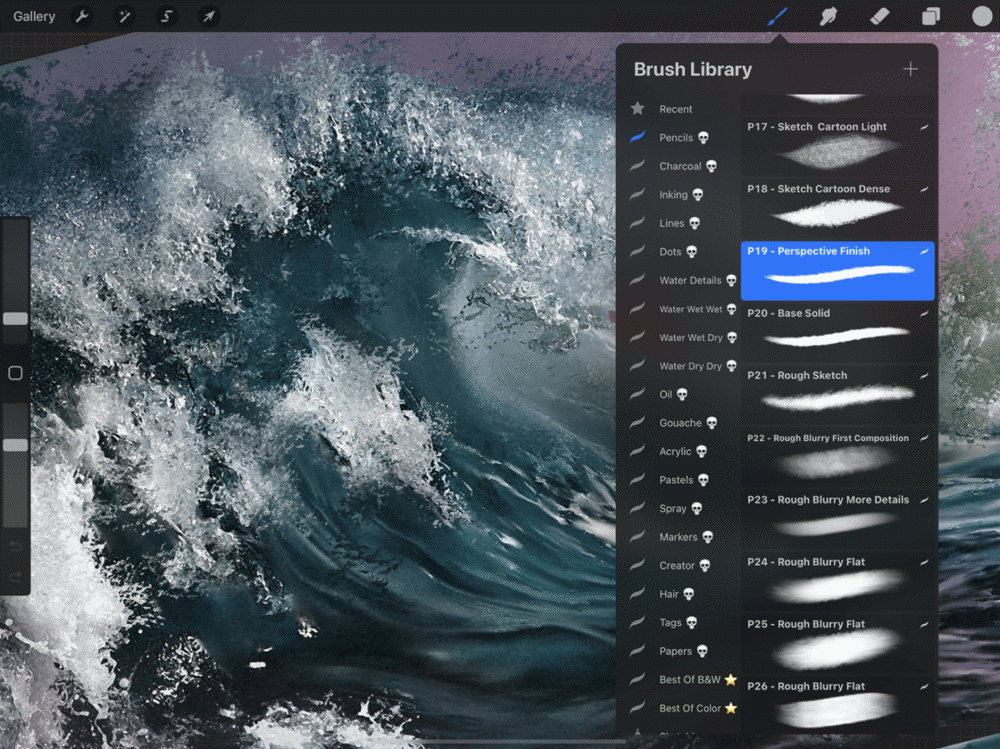
Task: Click the brush stroke icon beside Oil
Action: (x=637, y=394)
